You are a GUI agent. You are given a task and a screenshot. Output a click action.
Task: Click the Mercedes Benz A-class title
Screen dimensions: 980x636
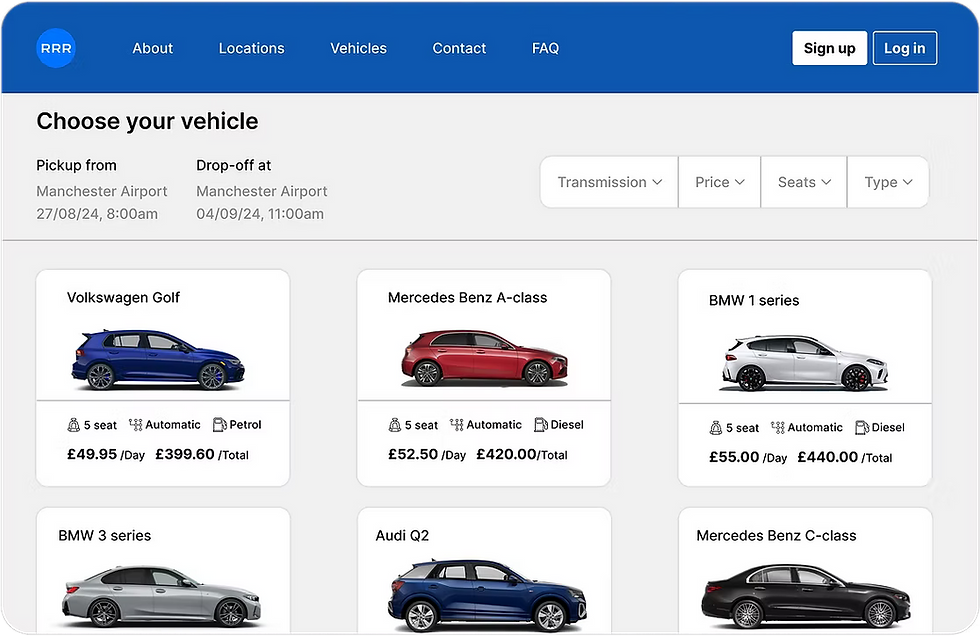(x=468, y=297)
